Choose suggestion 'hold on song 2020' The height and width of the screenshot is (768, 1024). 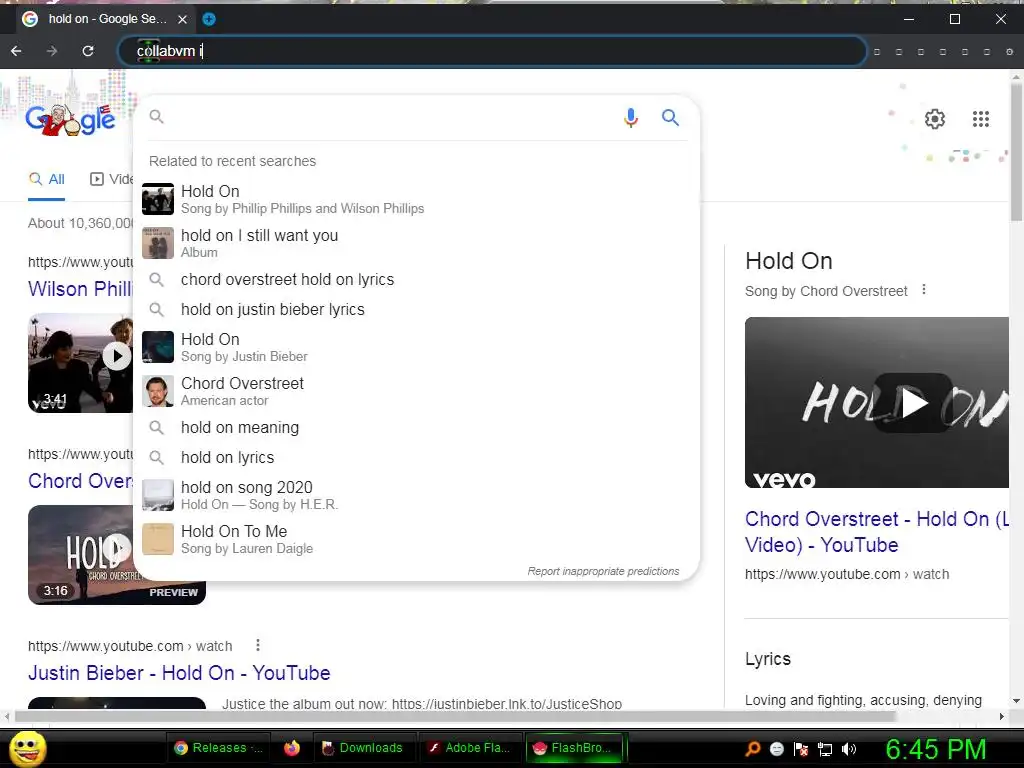tap(417, 495)
